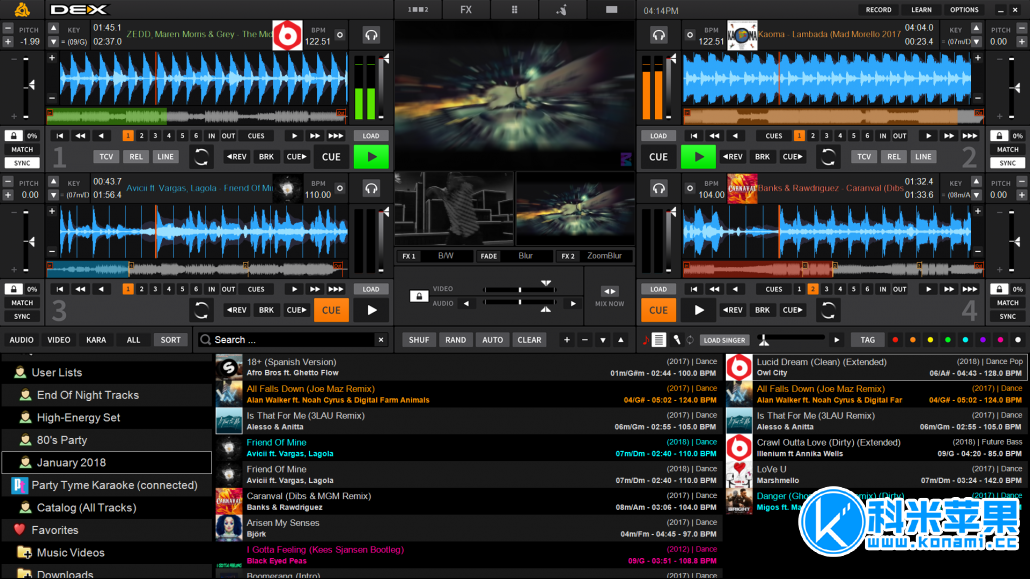This screenshot has height=579, width=1030.
Task: Select the cyan color tag dot
Action: click(x=965, y=340)
